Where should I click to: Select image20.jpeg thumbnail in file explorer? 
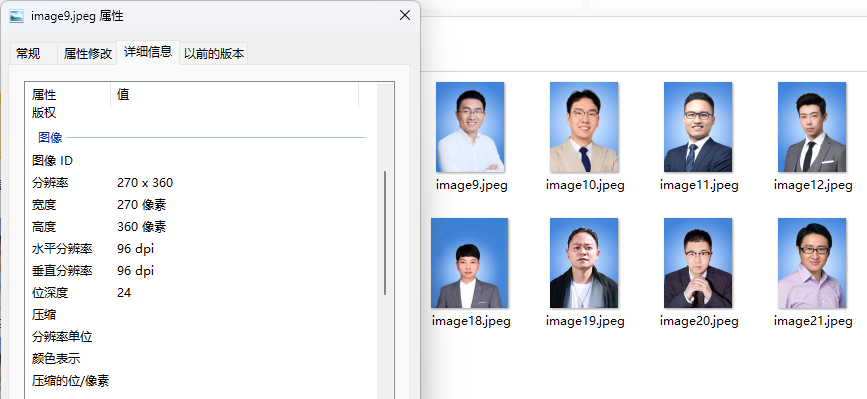pyautogui.click(x=698, y=263)
